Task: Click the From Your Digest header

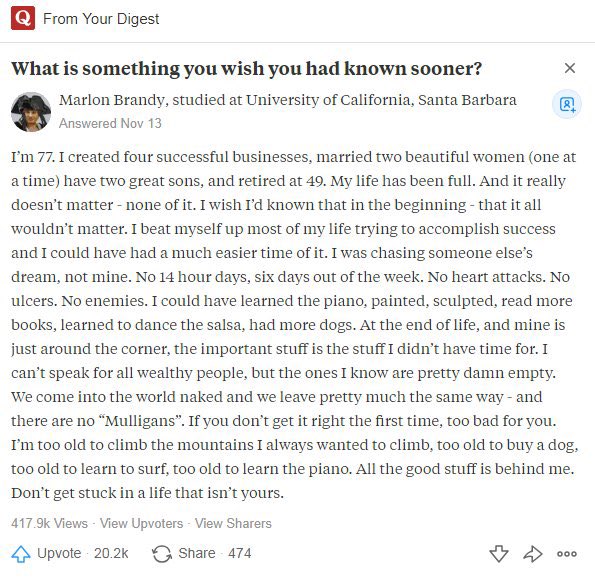Action: point(101,19)
